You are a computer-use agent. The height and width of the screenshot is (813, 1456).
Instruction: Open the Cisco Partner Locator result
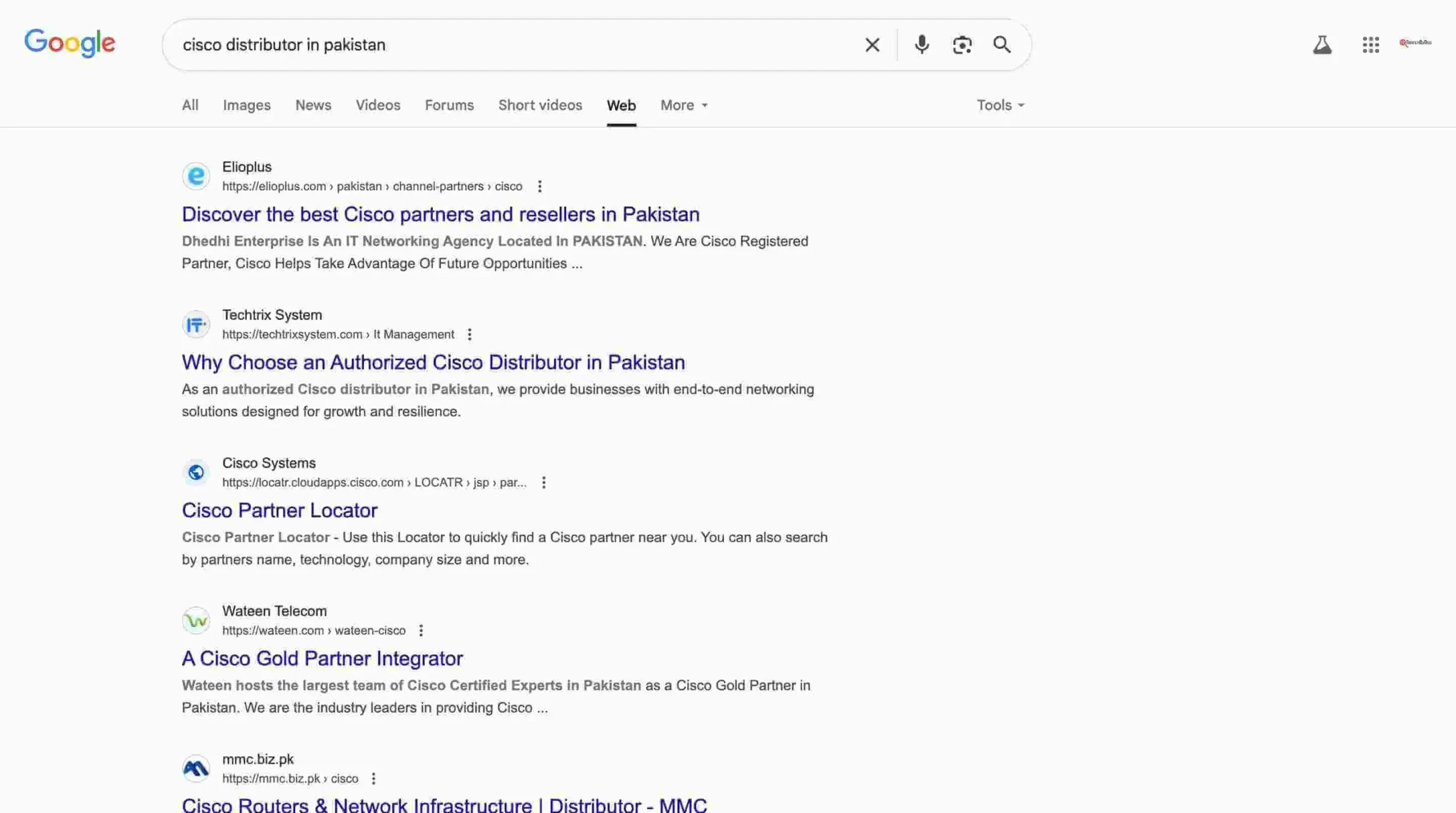pyautogui.click(x=279, y=510)
